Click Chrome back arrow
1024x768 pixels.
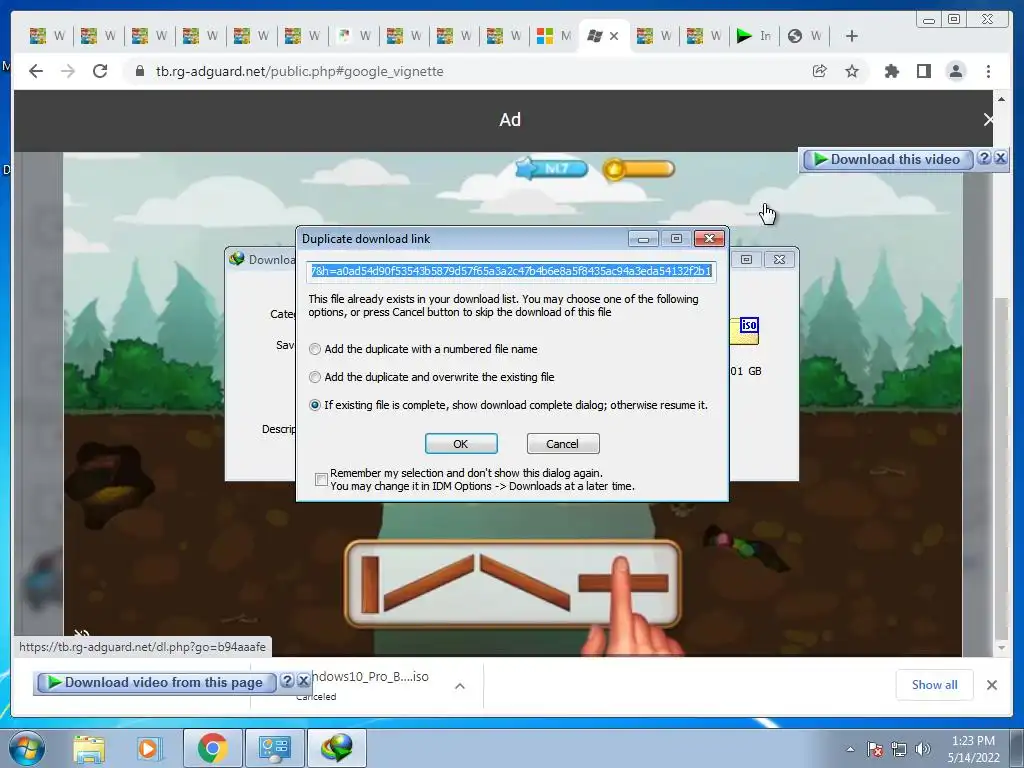click(36, 71)
